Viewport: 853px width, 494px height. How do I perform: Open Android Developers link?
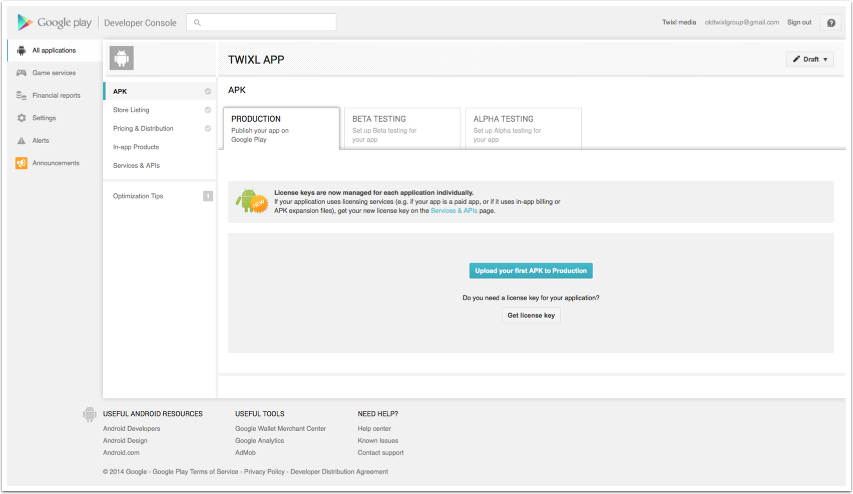132,429
